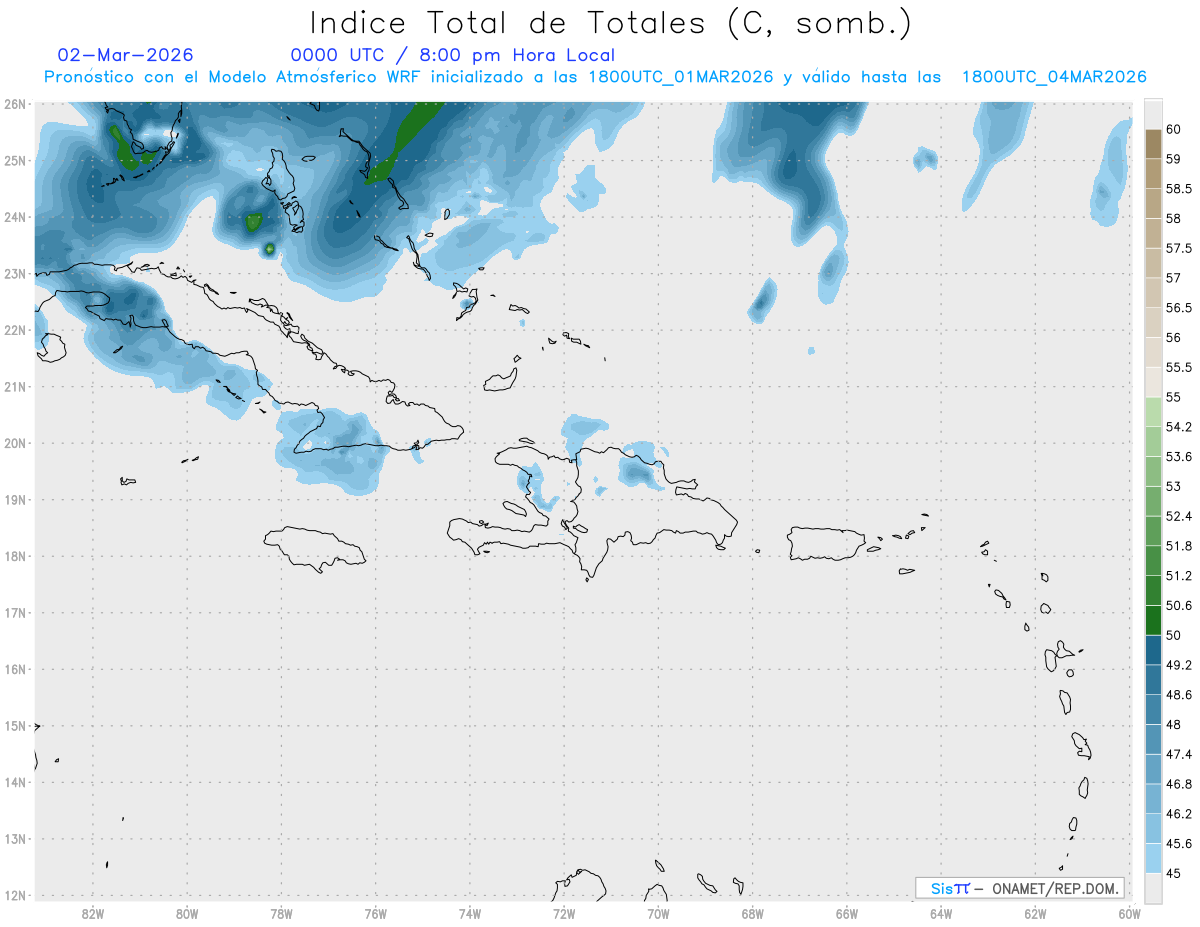Click the 24N latitude axis label
Image resolution: width=1200 pixels, height=927 pixels.
pos(15,217)
